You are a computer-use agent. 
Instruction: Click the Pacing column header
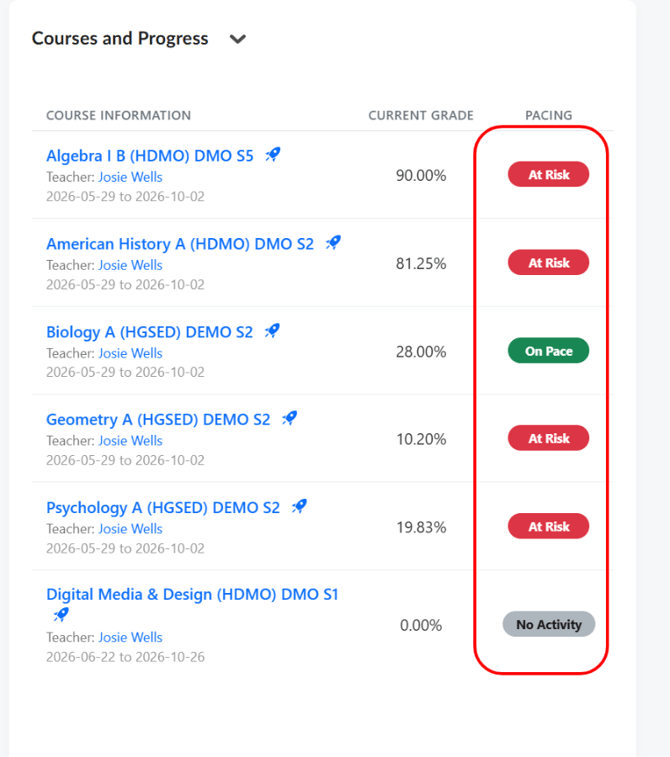click(549, 115)
